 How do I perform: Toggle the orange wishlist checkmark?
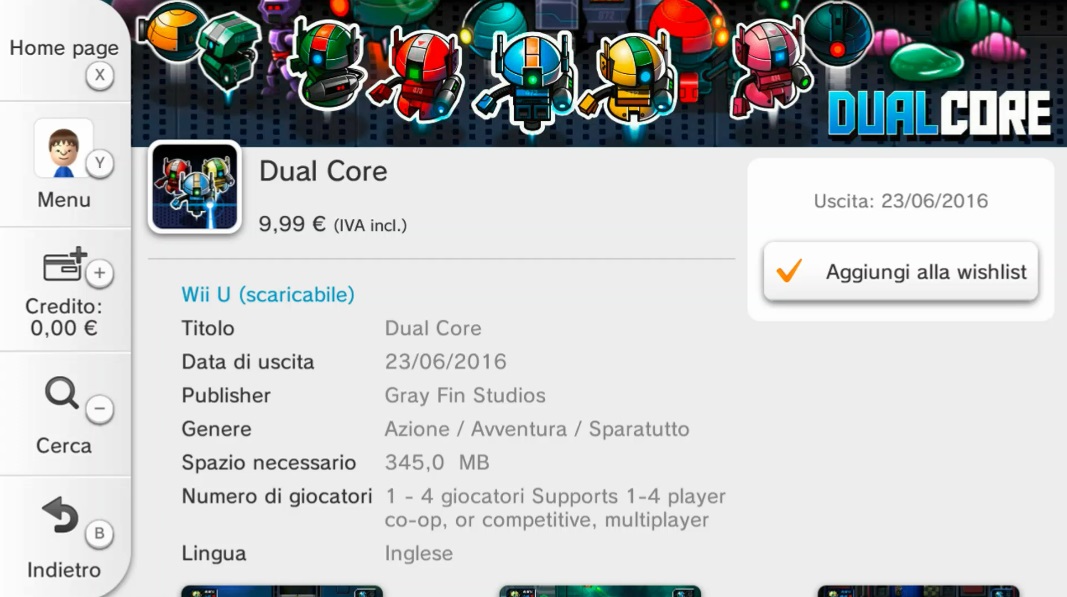point(789,271)
